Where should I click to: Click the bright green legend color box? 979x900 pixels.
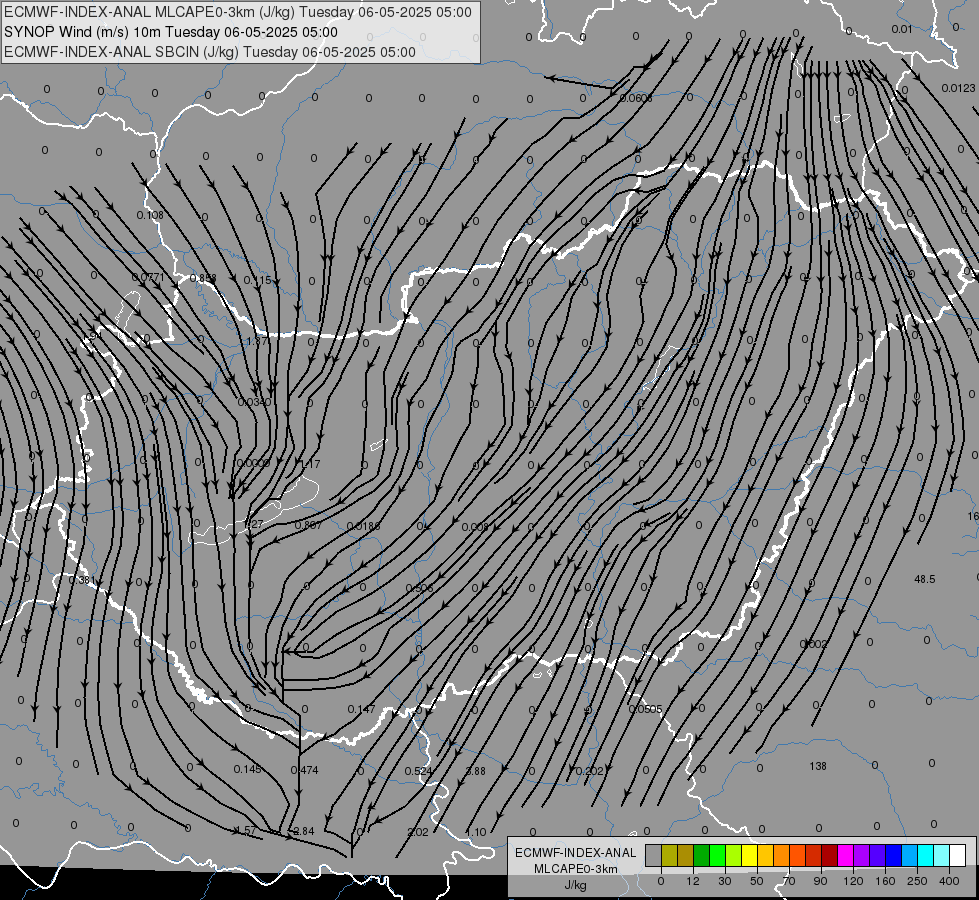(x=717, y=856)
